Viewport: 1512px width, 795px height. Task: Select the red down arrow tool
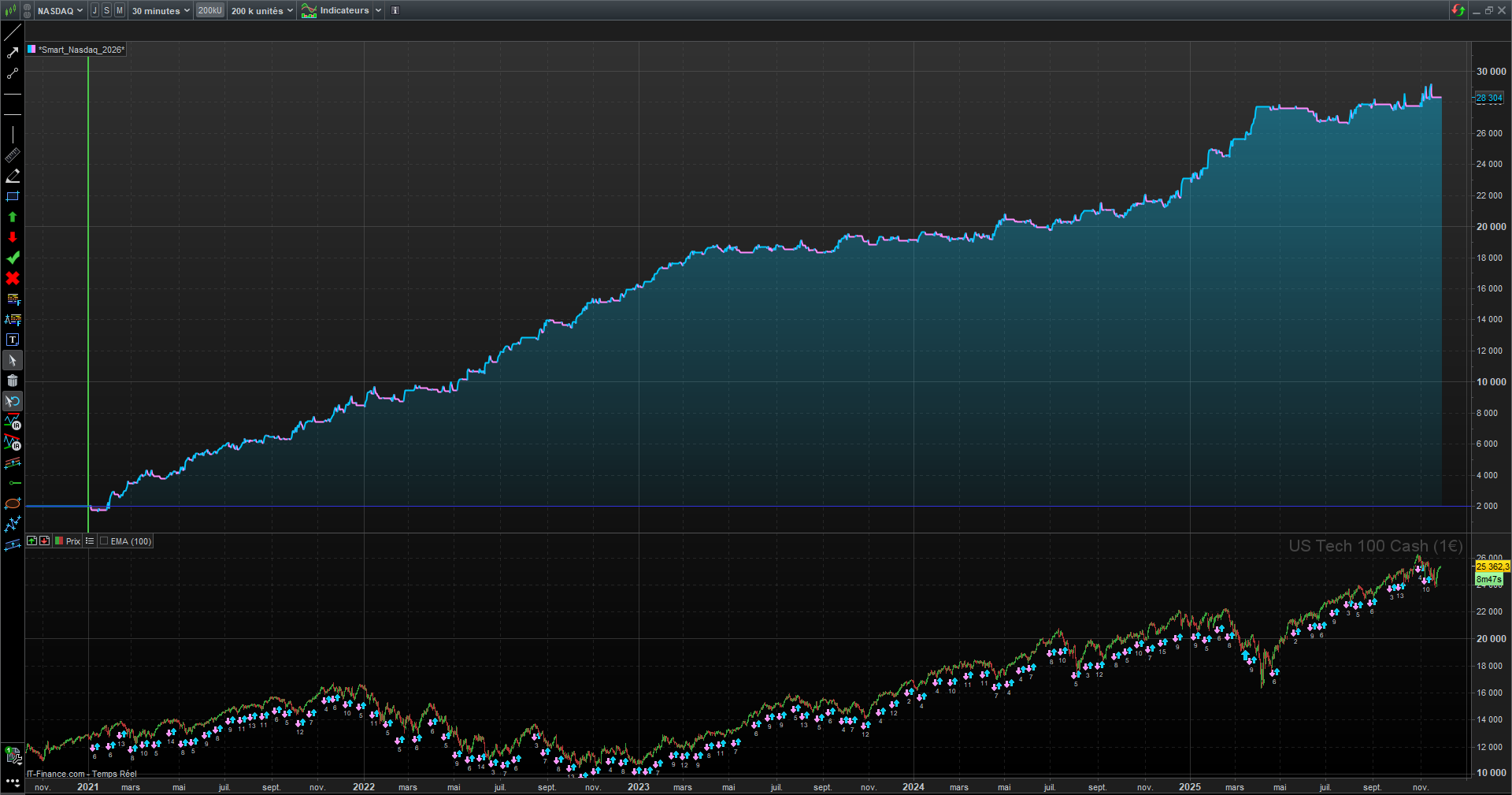pos(13,237)
